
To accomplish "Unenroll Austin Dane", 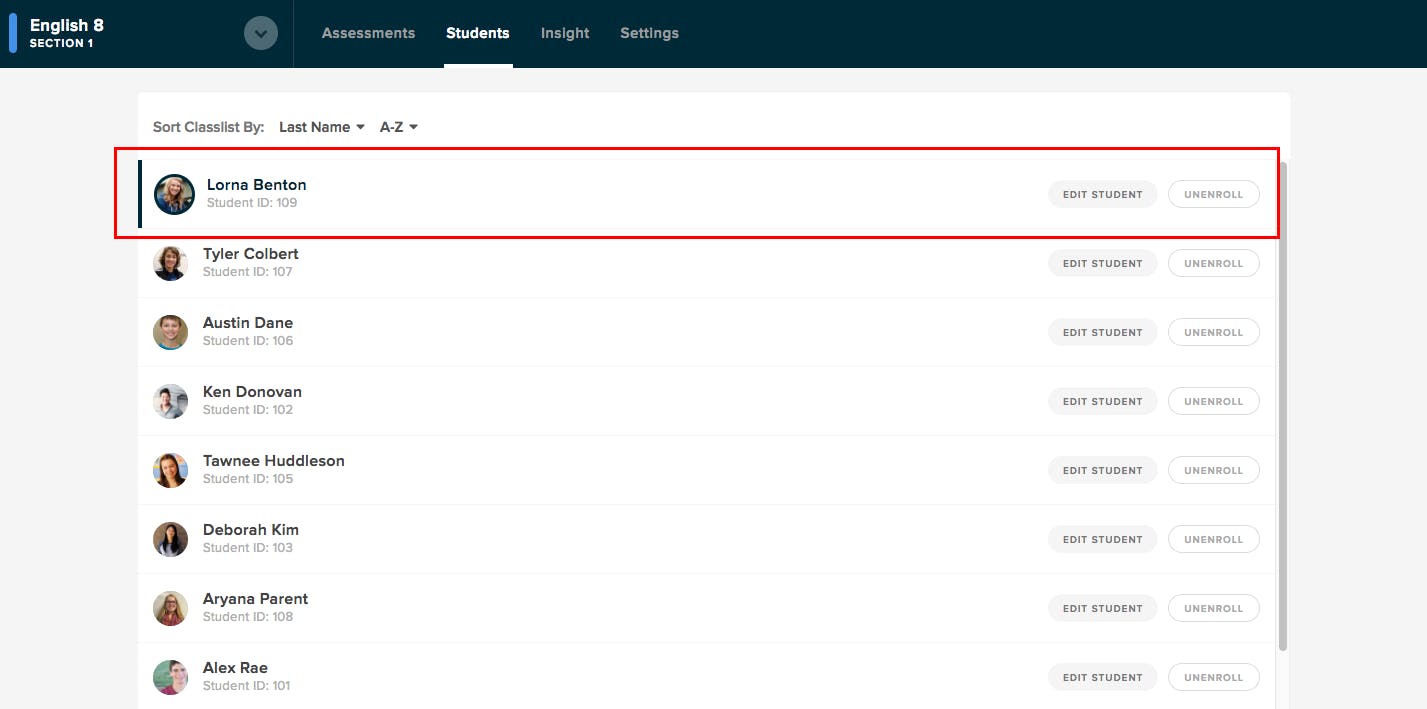I will 1213,332.
